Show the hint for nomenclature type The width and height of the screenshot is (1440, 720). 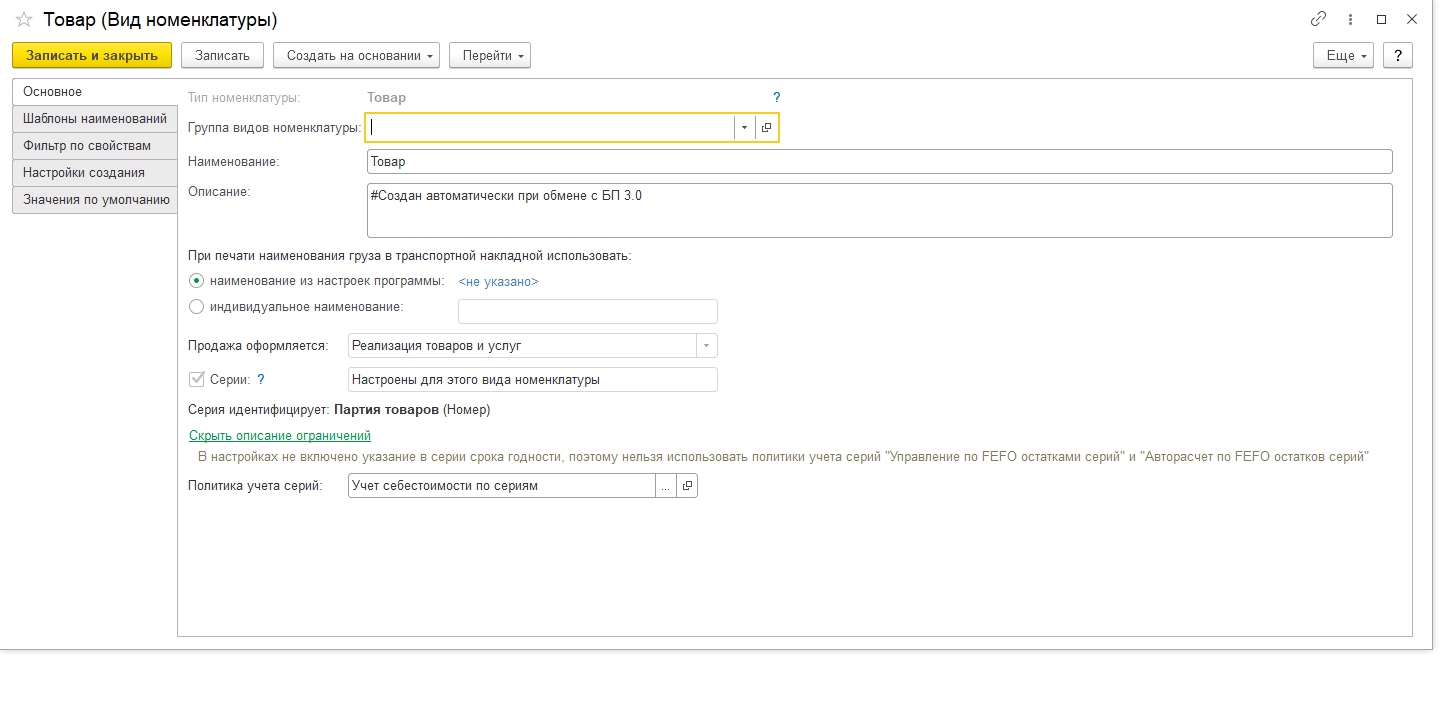776,98
